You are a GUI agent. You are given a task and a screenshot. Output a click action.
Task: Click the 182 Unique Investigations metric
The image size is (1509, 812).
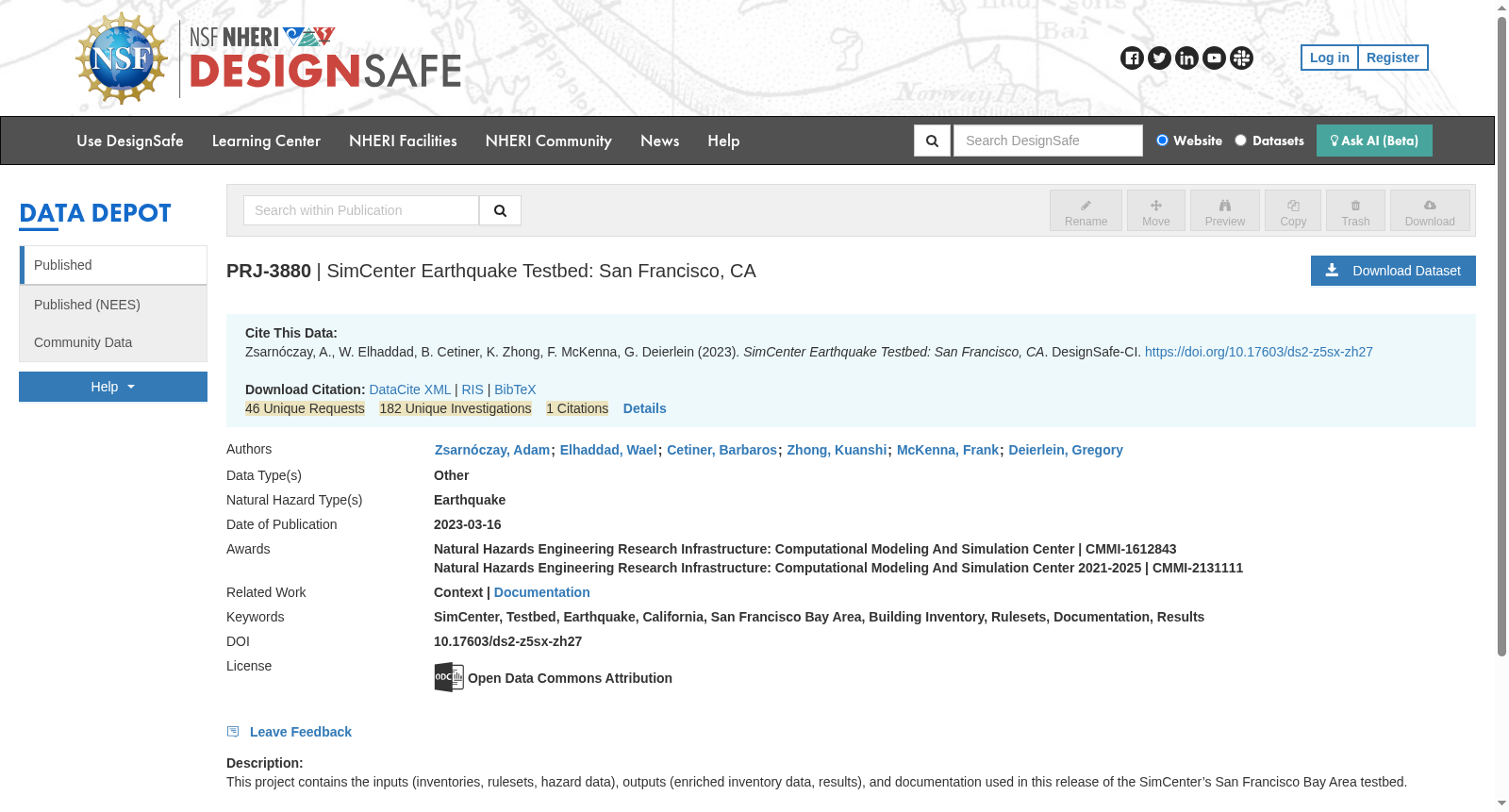tap(456, 408)
